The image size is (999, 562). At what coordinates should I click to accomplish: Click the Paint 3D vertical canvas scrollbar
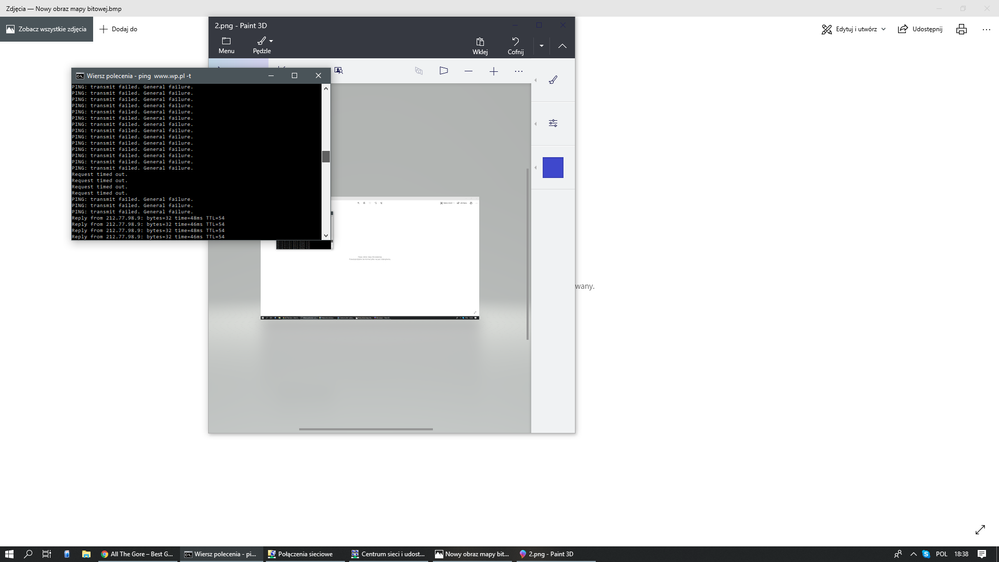(528, 254)
